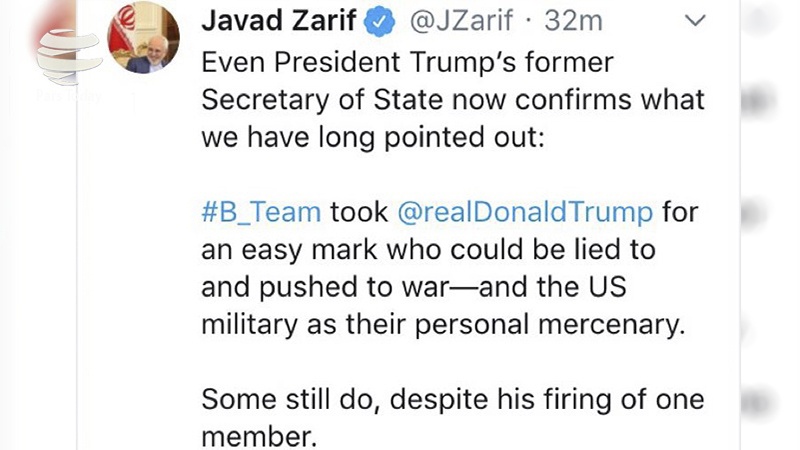Image resolution: width=800 pixels, height=450 pixels.
Task: Click the word "took" after the hashtag
Action: [359, 211]
